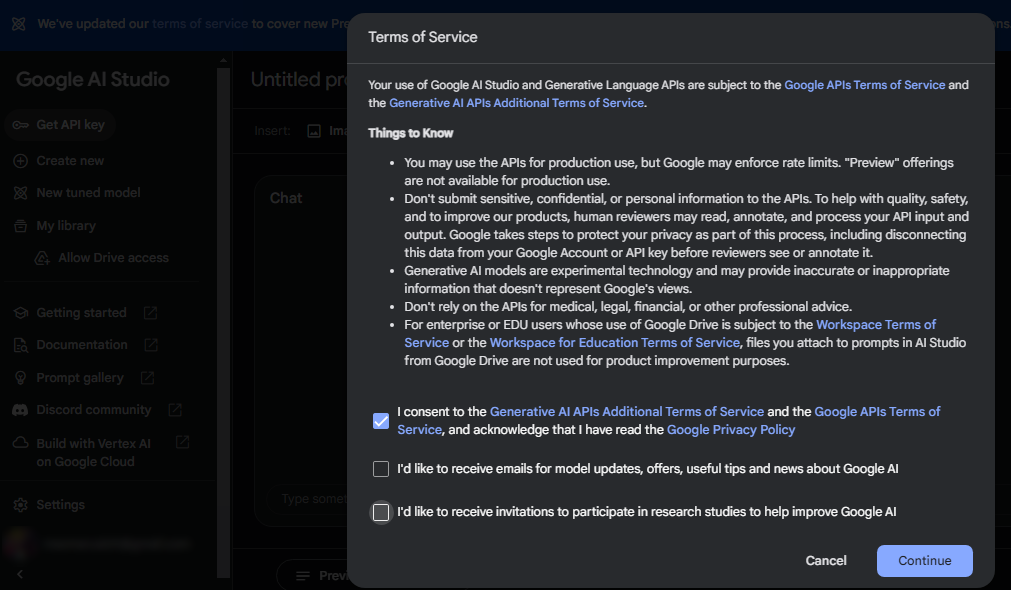Open the Google Privacy Policy link
This screenshot has width=1011, height=590.
click(731, 430)
